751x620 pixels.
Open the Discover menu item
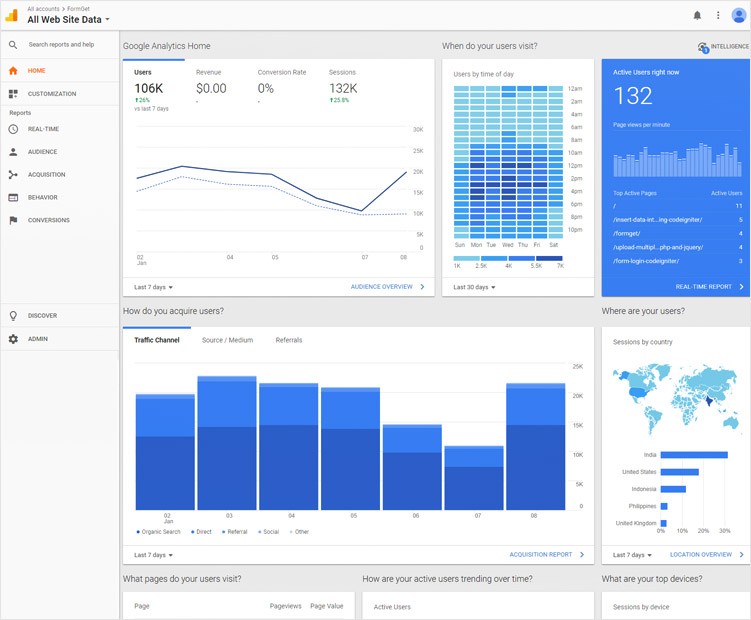pos(60,316)
